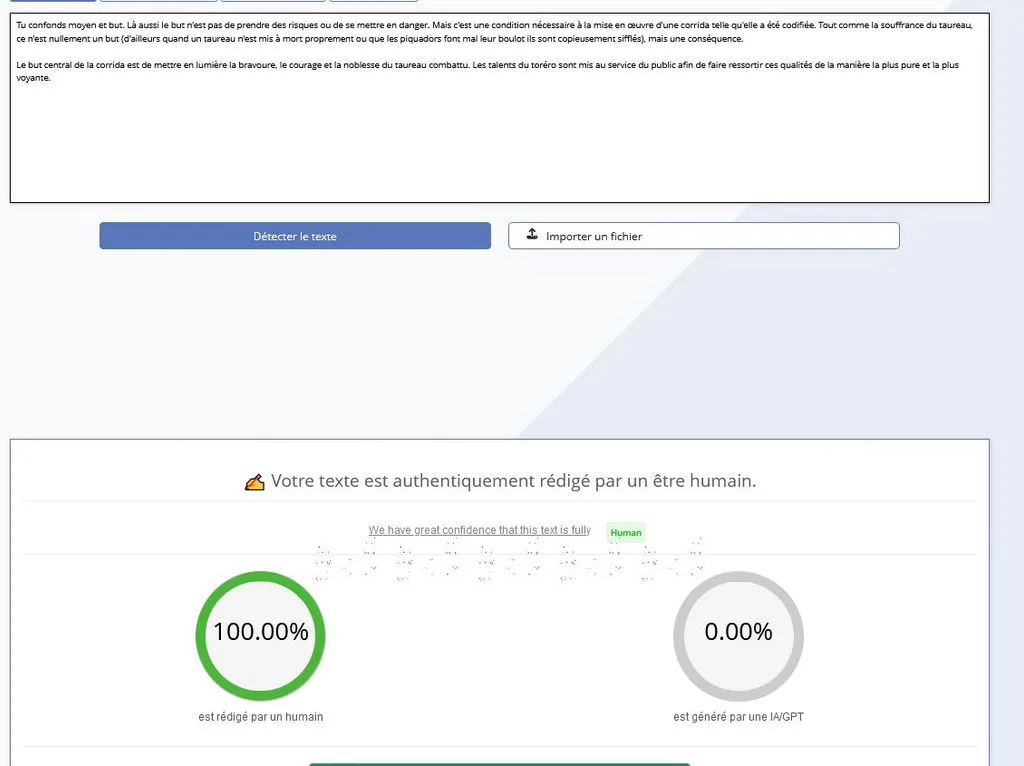Click the paragraph starting "Tu confonds moyen et but"

point(494,32)
